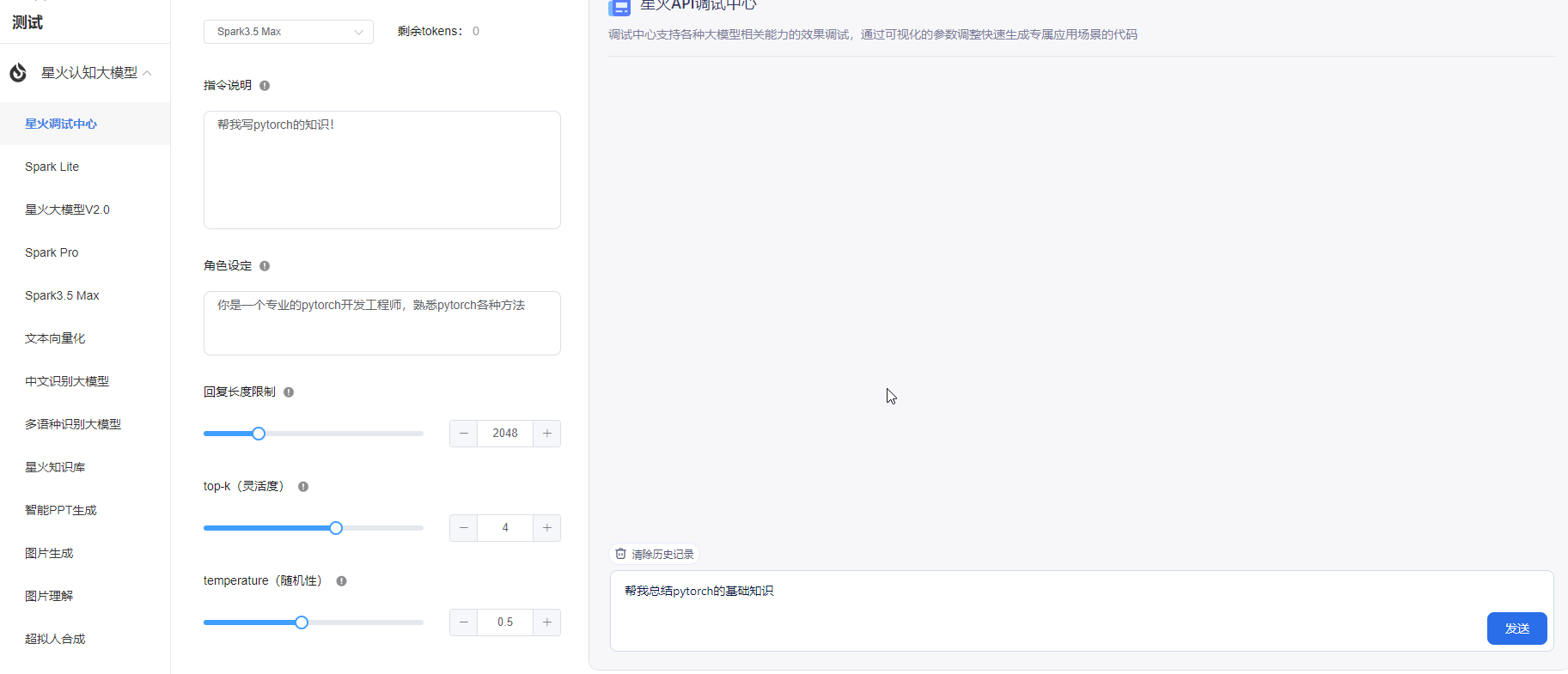This screenshot has height=674, width=1568.
Task: Decrease temperature with minus button
Action: pyautogui.click(x=464, y=622)
